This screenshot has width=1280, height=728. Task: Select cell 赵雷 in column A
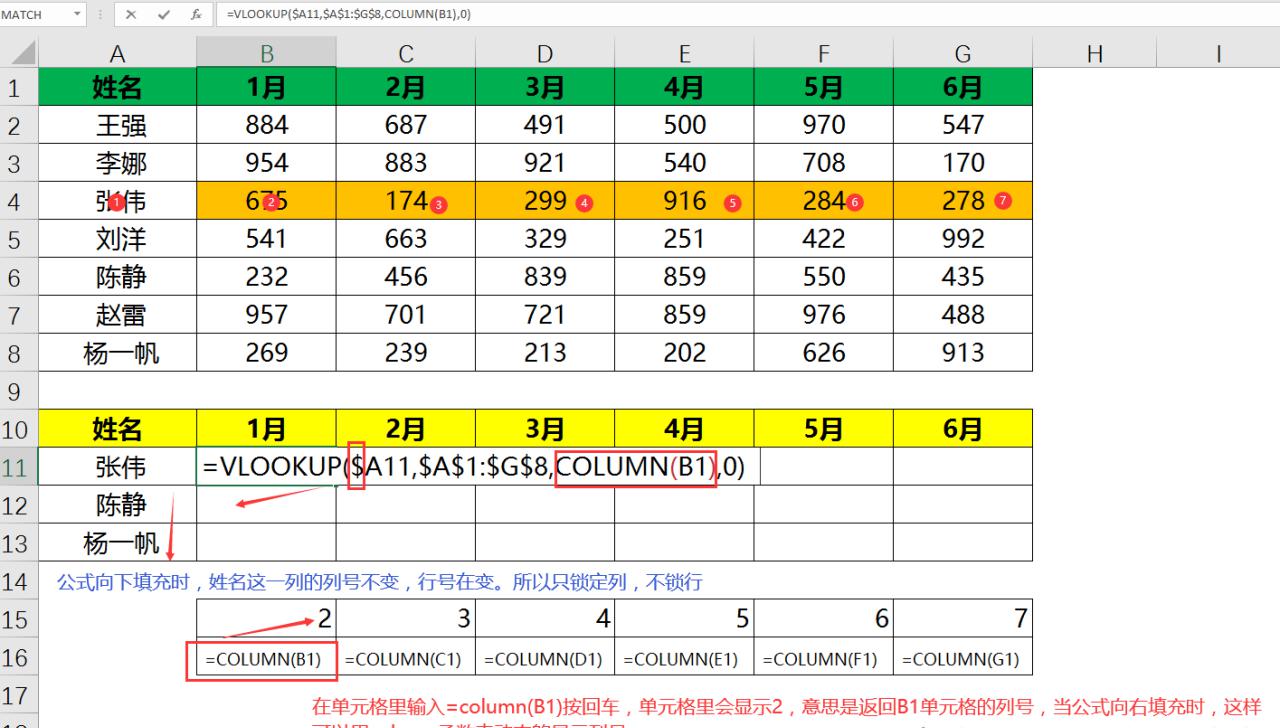117,315
